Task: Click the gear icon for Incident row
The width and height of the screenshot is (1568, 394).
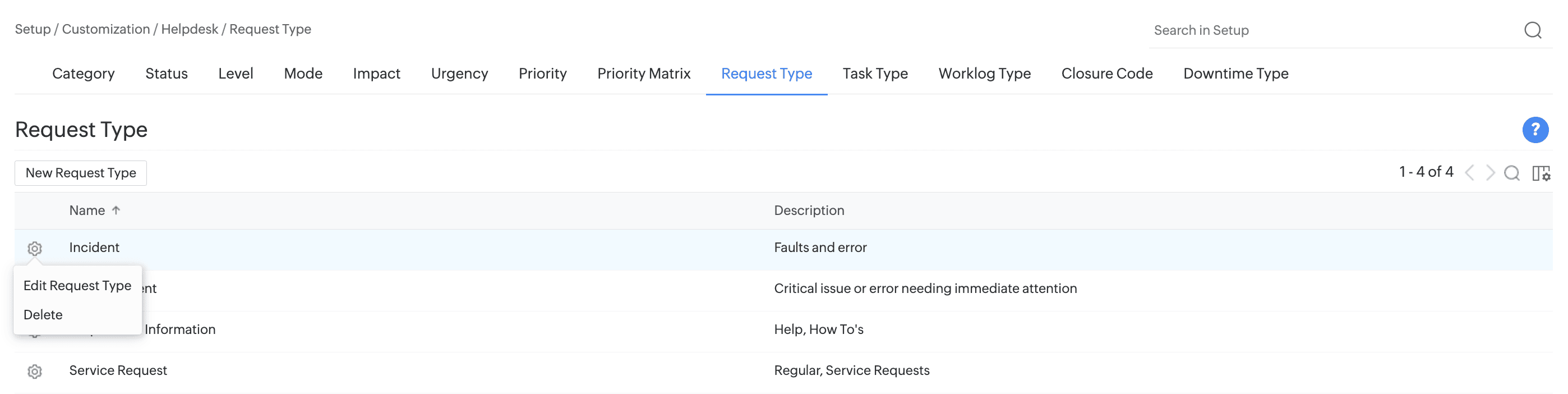Action: coord(35,249)
